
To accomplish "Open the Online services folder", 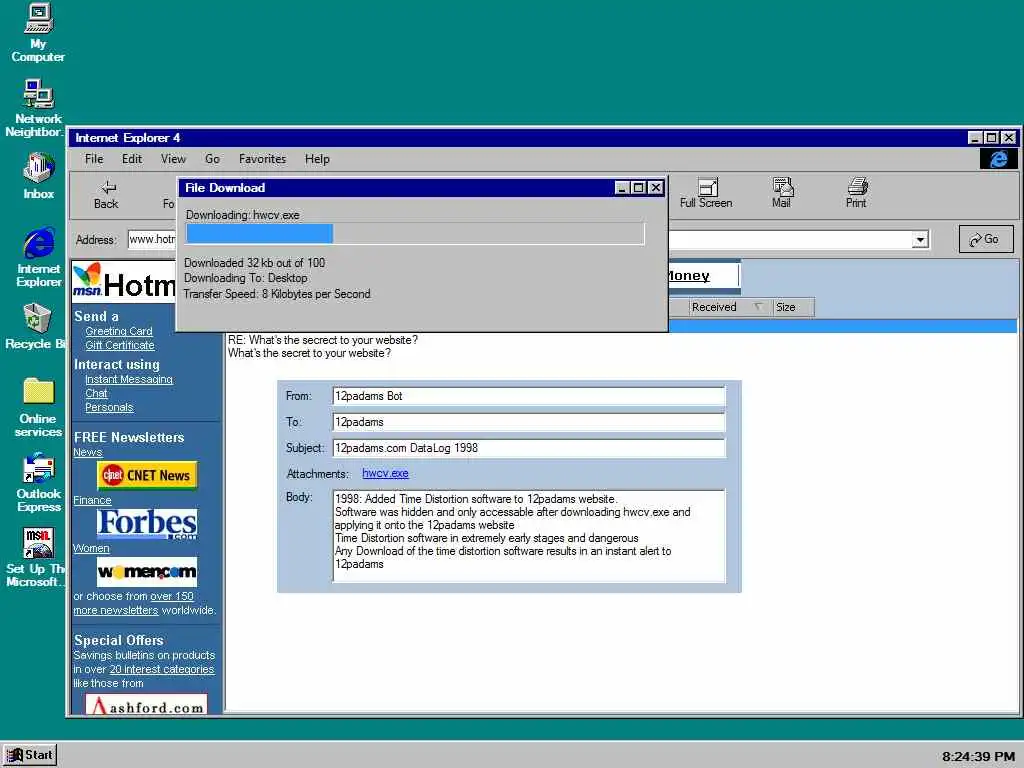I will click(38, 407).
